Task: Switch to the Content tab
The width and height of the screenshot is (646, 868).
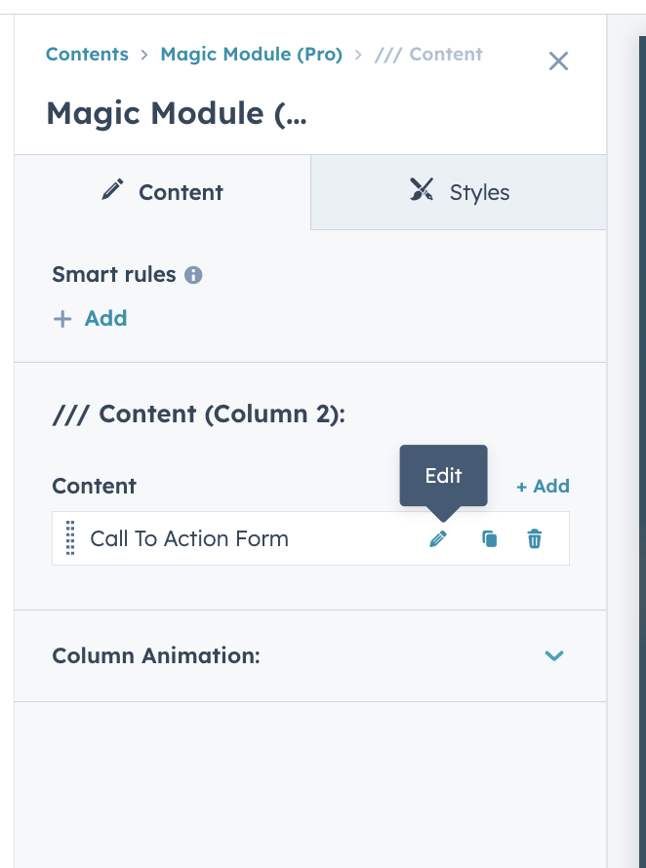Action: point(163,192)
